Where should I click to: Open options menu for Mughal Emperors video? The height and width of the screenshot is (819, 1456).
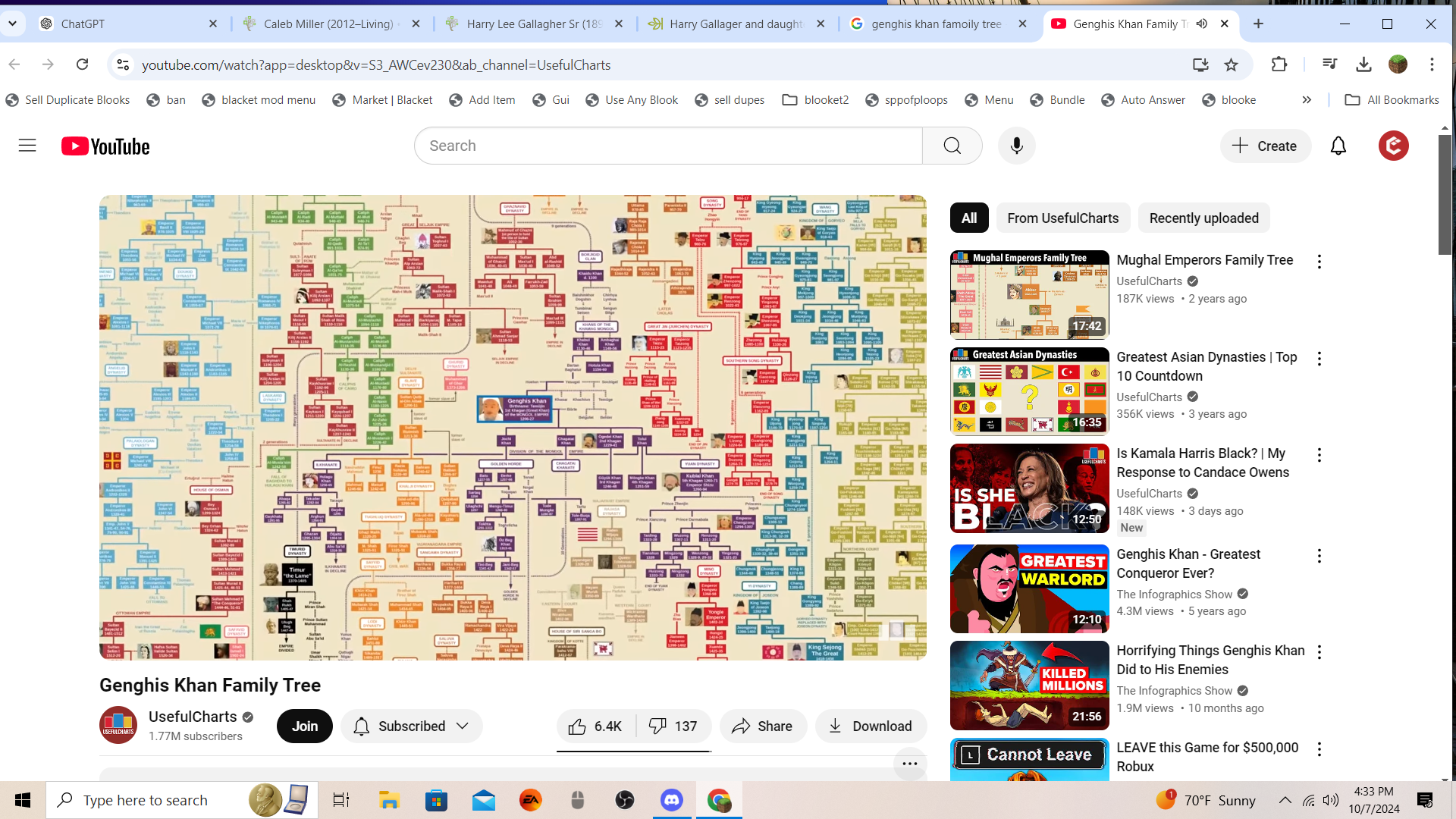pos(1319,262)
